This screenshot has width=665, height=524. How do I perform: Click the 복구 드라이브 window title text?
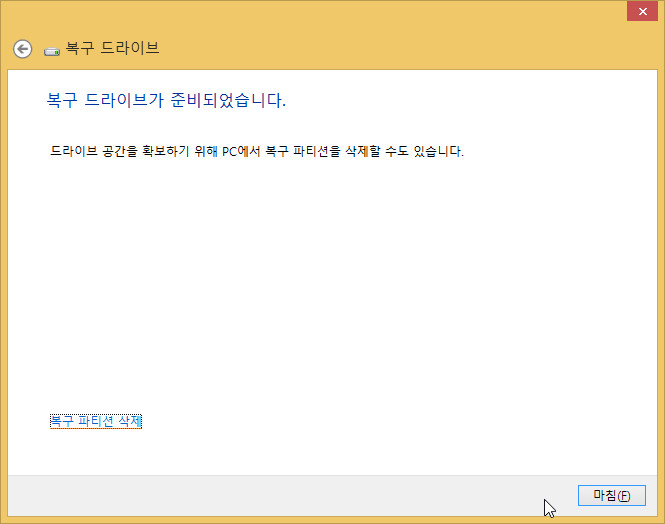[x=112, y=48]
